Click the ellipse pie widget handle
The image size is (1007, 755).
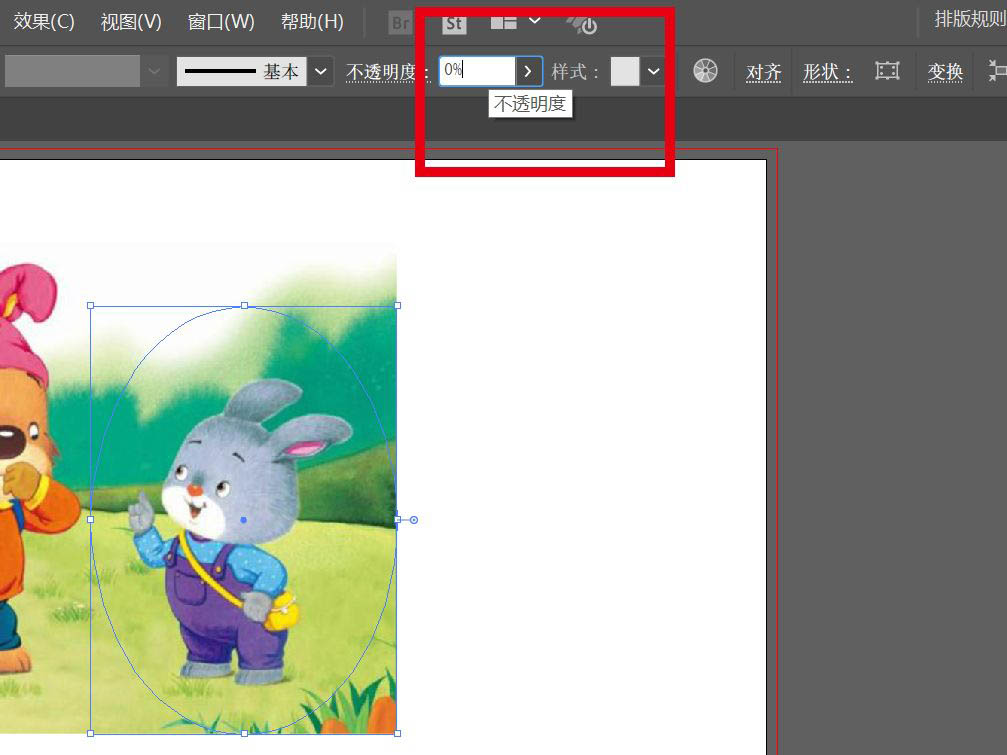414,520
